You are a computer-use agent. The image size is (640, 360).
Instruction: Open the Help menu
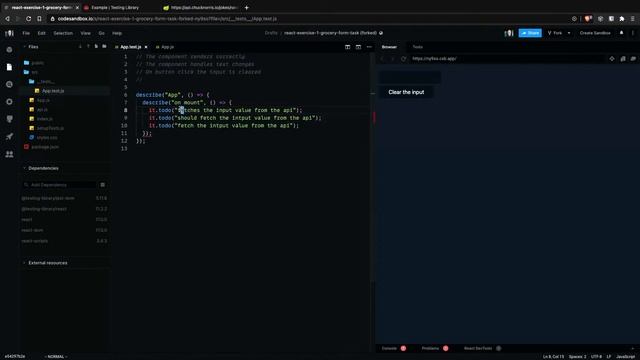tap(117, 33)
